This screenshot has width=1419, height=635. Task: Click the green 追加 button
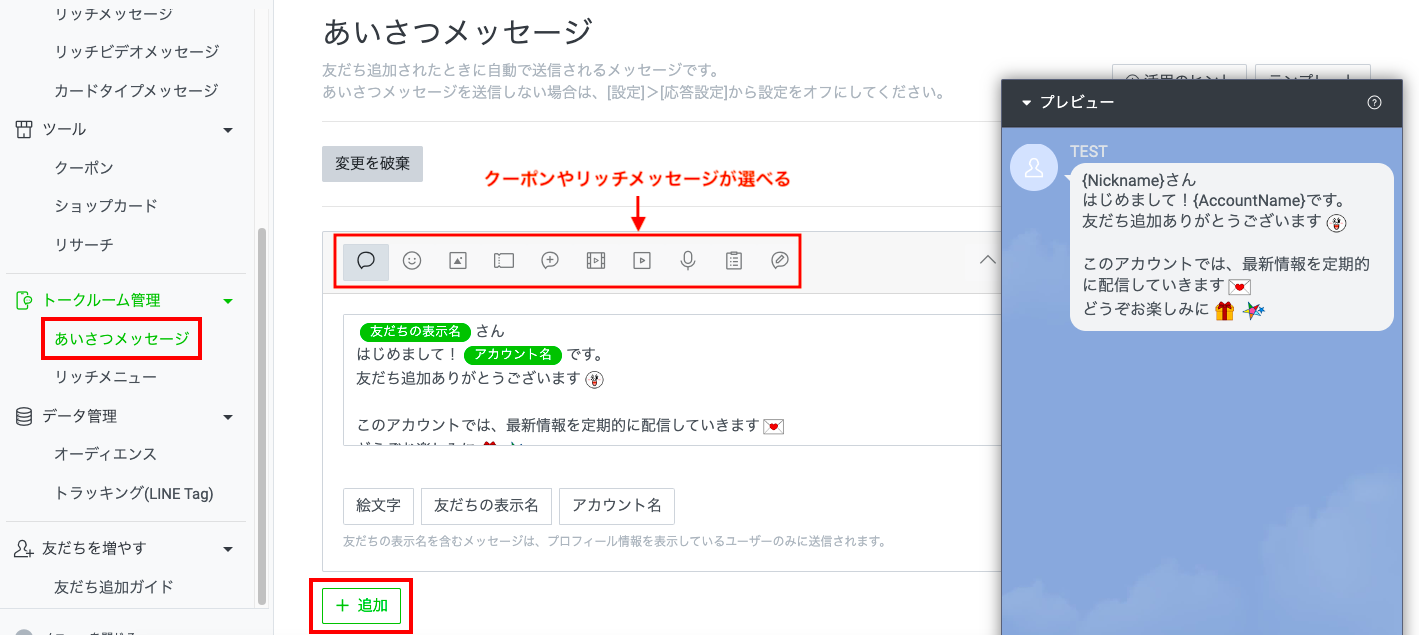coord(361,605)
